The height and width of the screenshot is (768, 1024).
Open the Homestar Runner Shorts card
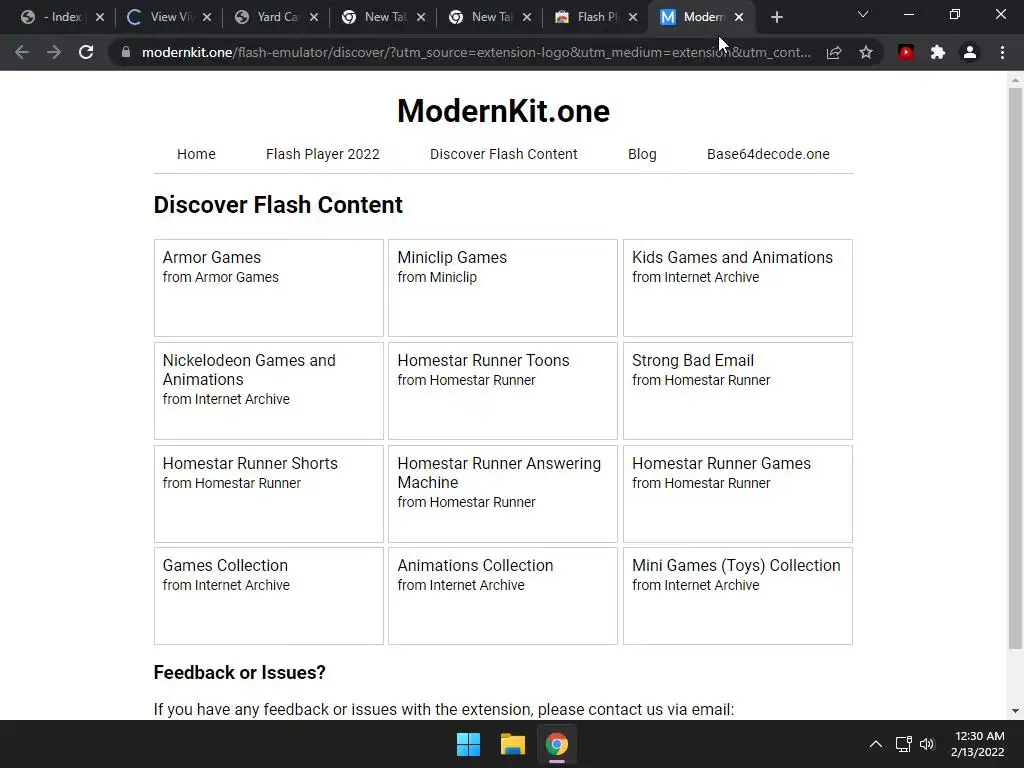268,494
